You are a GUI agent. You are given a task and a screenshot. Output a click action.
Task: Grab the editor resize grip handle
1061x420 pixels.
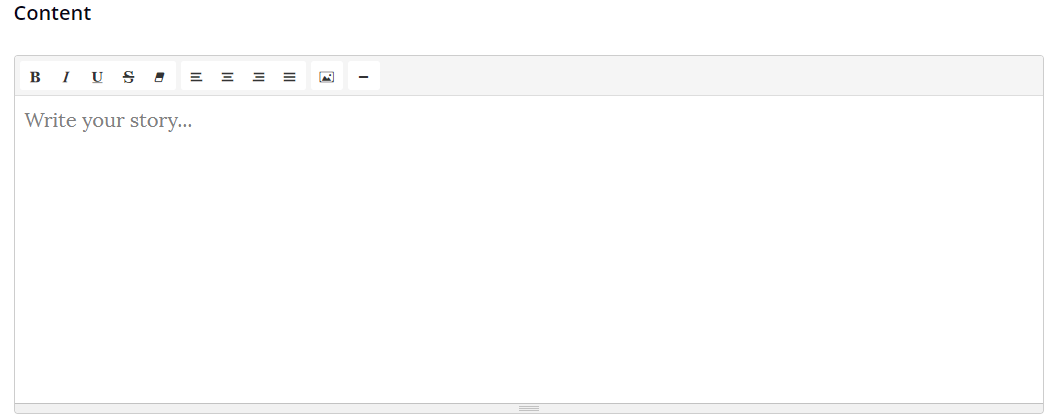coord(528,409)
